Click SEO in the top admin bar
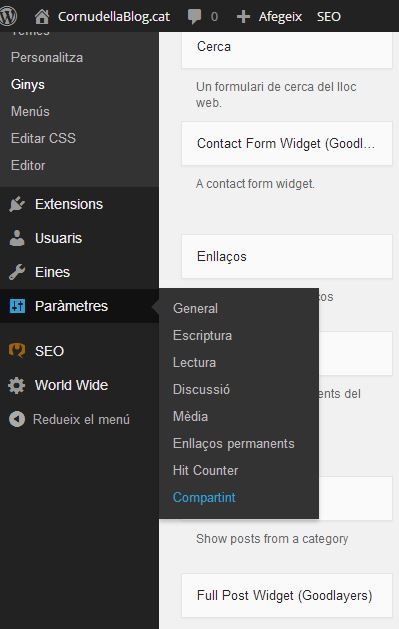 (x=329, y=16)
